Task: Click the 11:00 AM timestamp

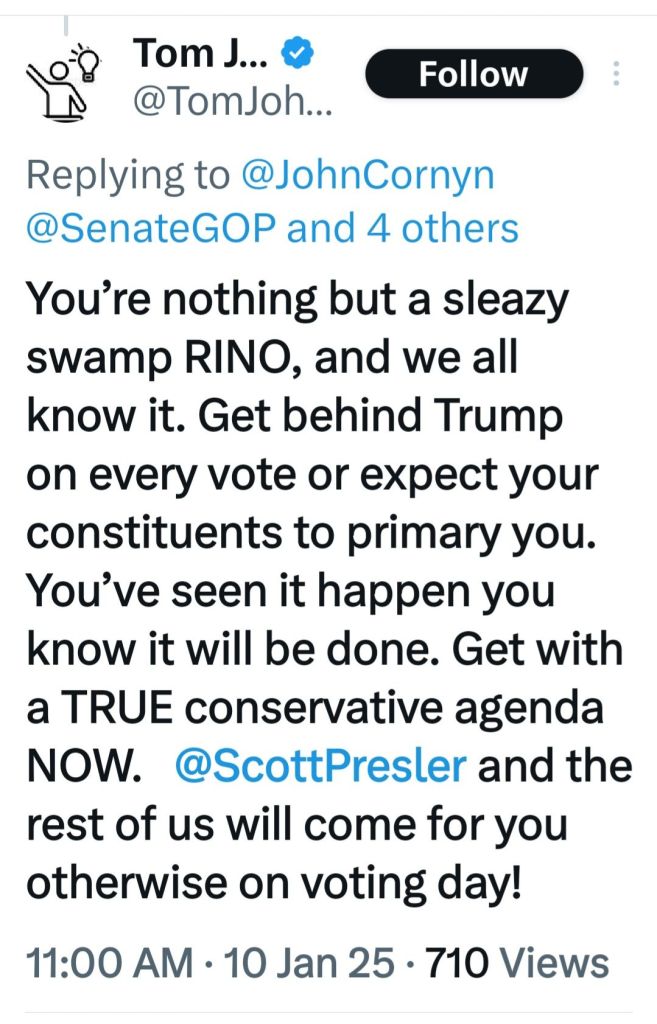Action: tap(108, 964)
